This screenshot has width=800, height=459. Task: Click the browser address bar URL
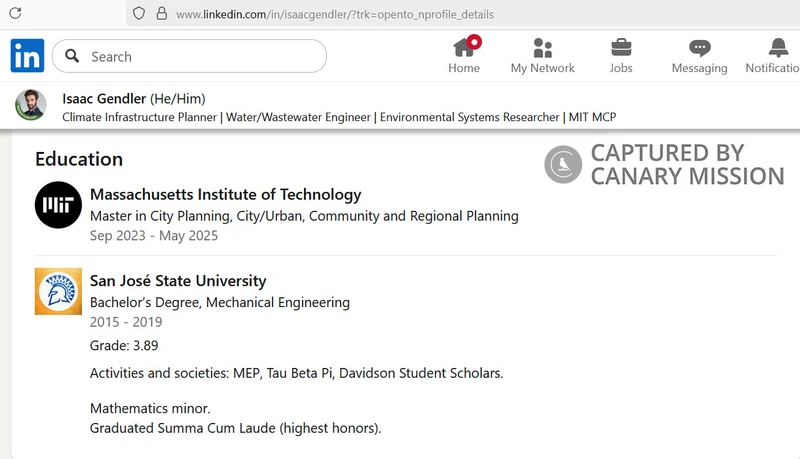coord(334,15)
